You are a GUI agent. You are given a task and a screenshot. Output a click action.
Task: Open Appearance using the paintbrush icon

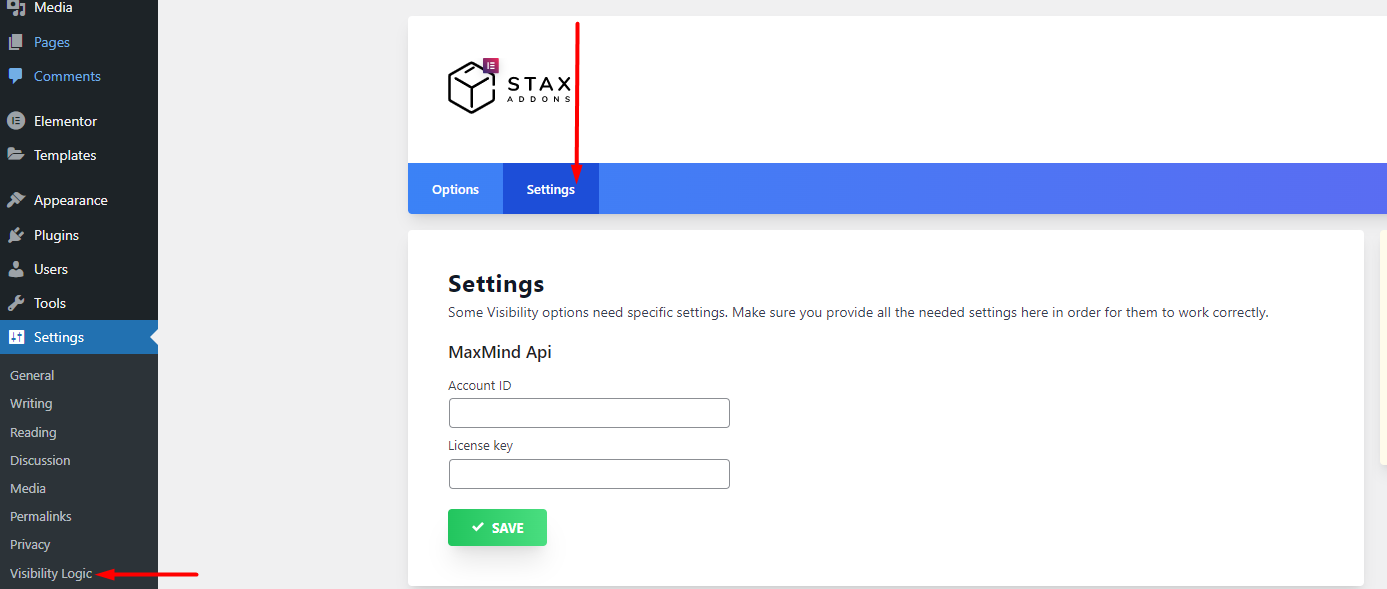[x=17, y=199]
